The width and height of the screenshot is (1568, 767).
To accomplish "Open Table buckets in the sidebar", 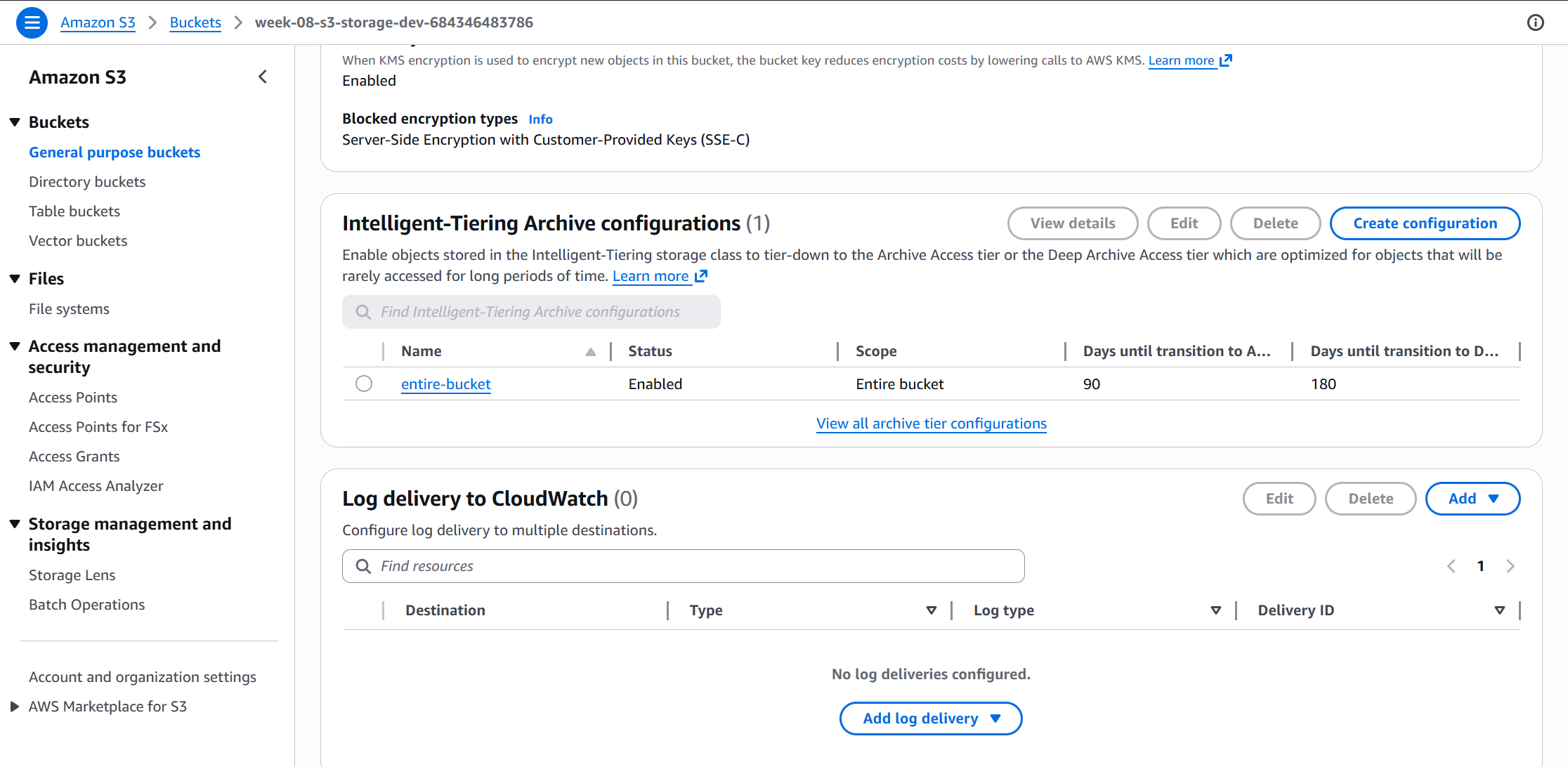I will [x=74, y=211].
